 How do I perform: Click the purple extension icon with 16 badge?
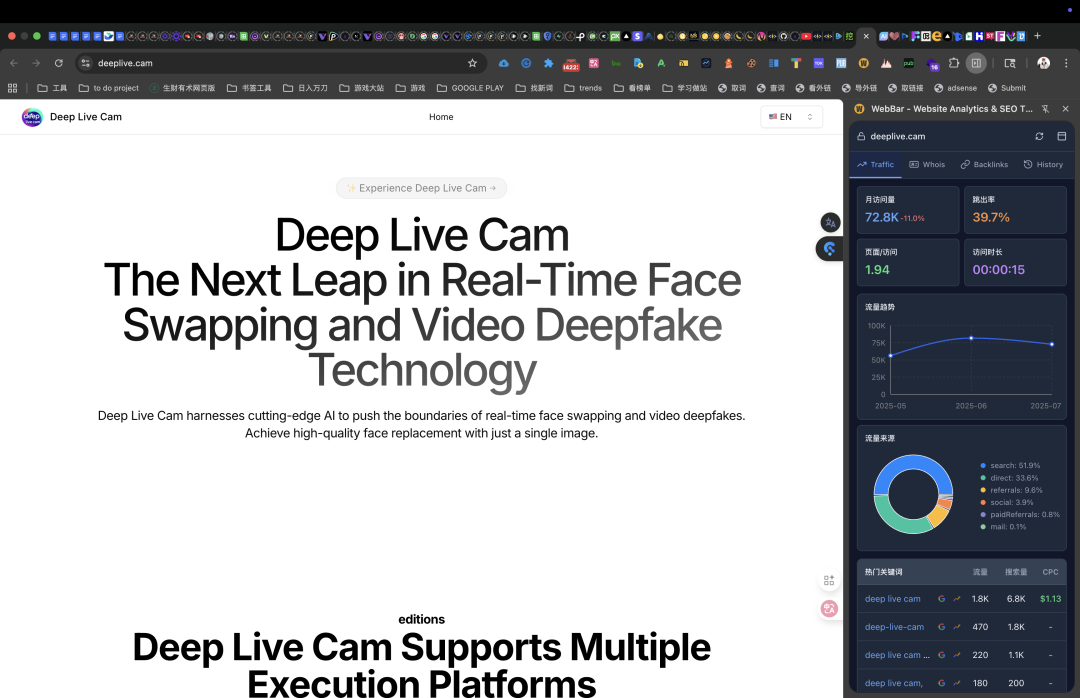click(932, 65)
